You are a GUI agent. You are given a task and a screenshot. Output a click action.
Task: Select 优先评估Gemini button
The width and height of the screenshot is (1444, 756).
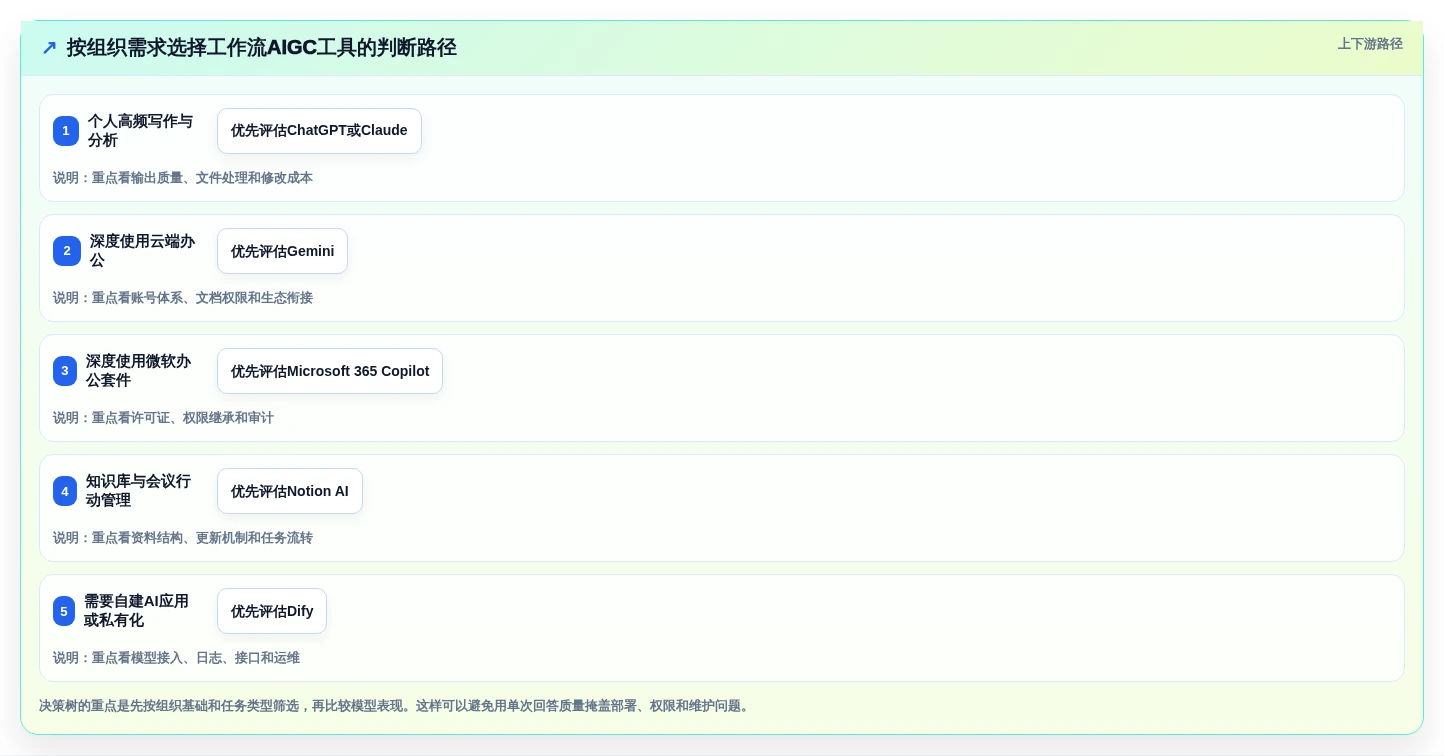(282, 251)
